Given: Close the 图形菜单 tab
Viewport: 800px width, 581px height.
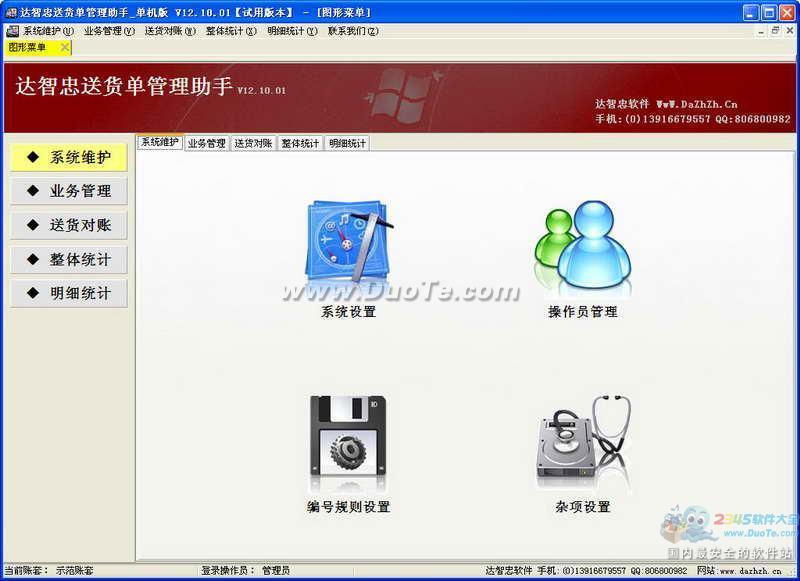Looking at the screenshot, I should click(x=65, y=47).
